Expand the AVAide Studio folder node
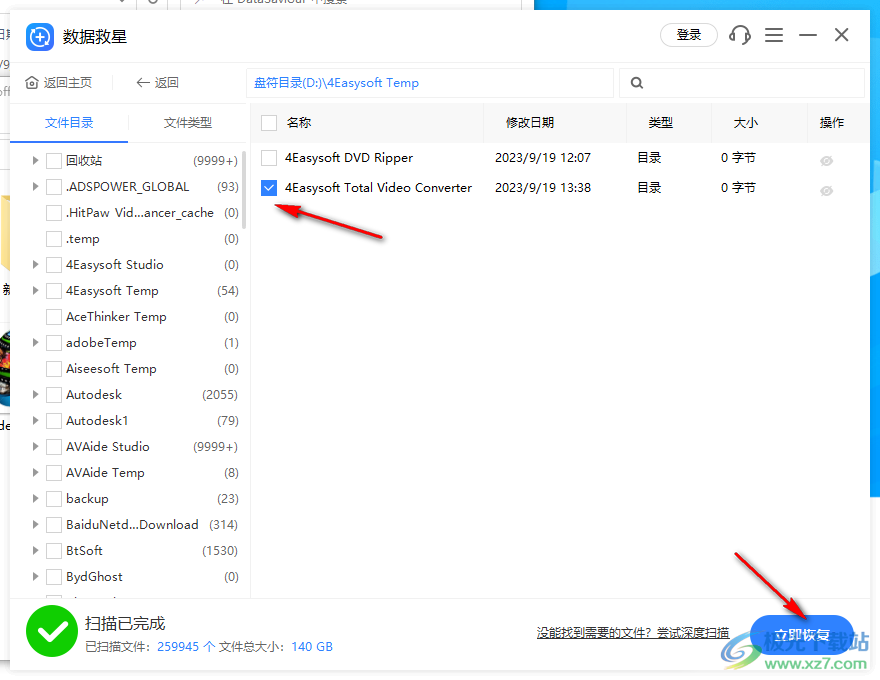This screenshot has width=880, height=680. click(36, 447)
